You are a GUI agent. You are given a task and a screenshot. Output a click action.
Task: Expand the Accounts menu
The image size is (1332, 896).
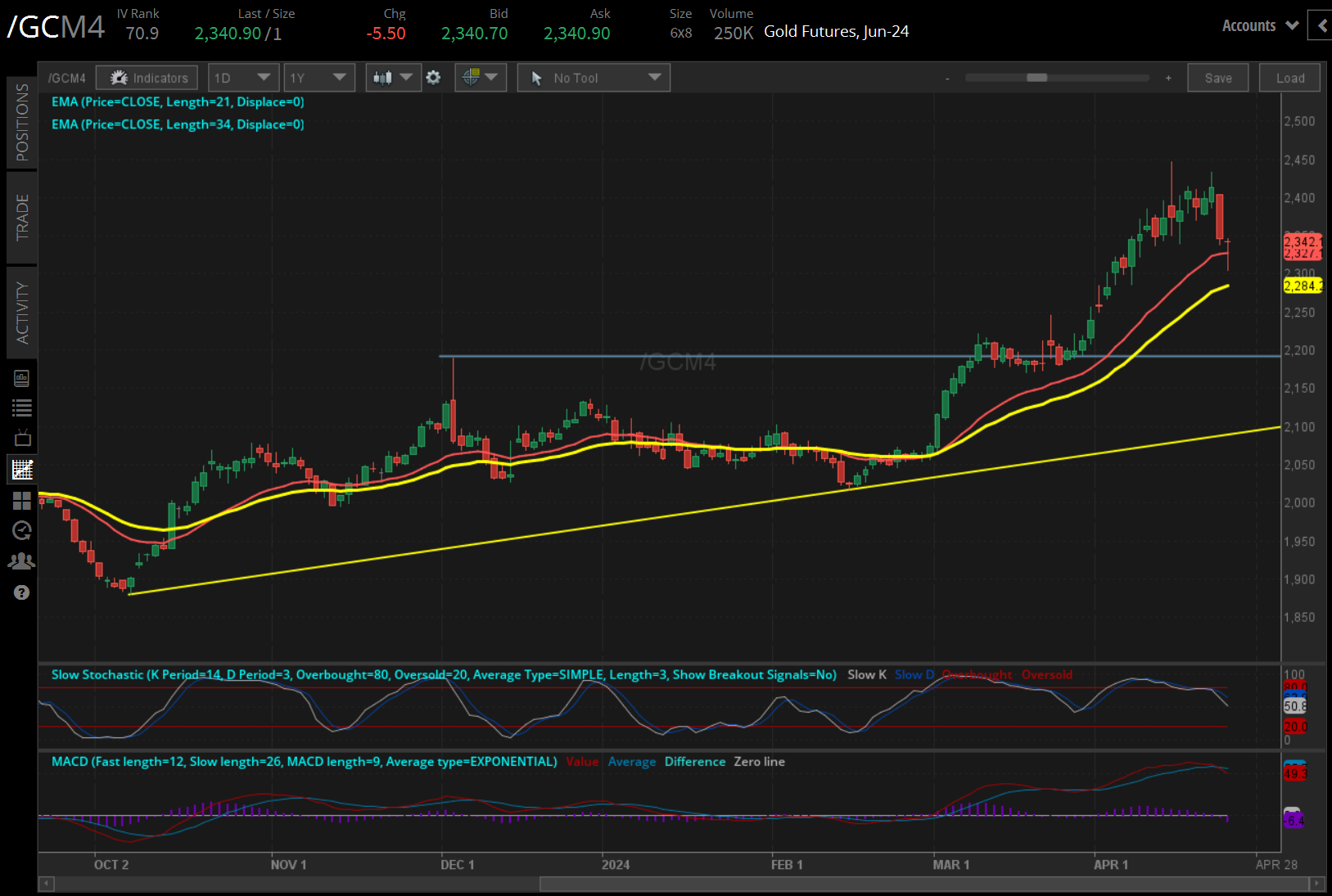(1260, 25)
